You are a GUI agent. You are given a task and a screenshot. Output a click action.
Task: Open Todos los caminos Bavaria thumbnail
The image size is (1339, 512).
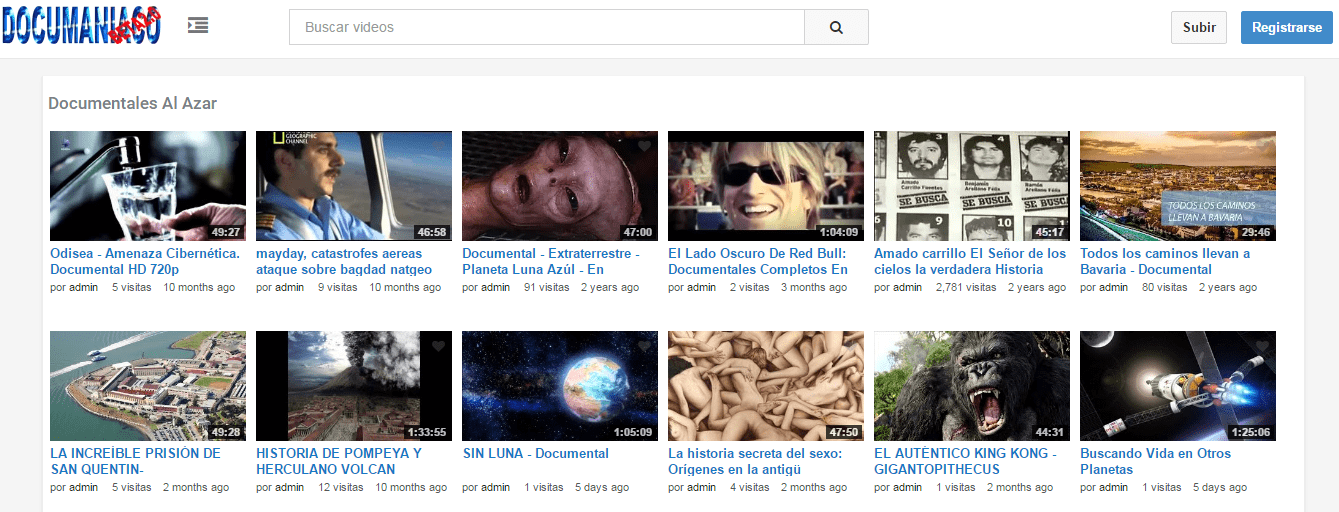1178,186
